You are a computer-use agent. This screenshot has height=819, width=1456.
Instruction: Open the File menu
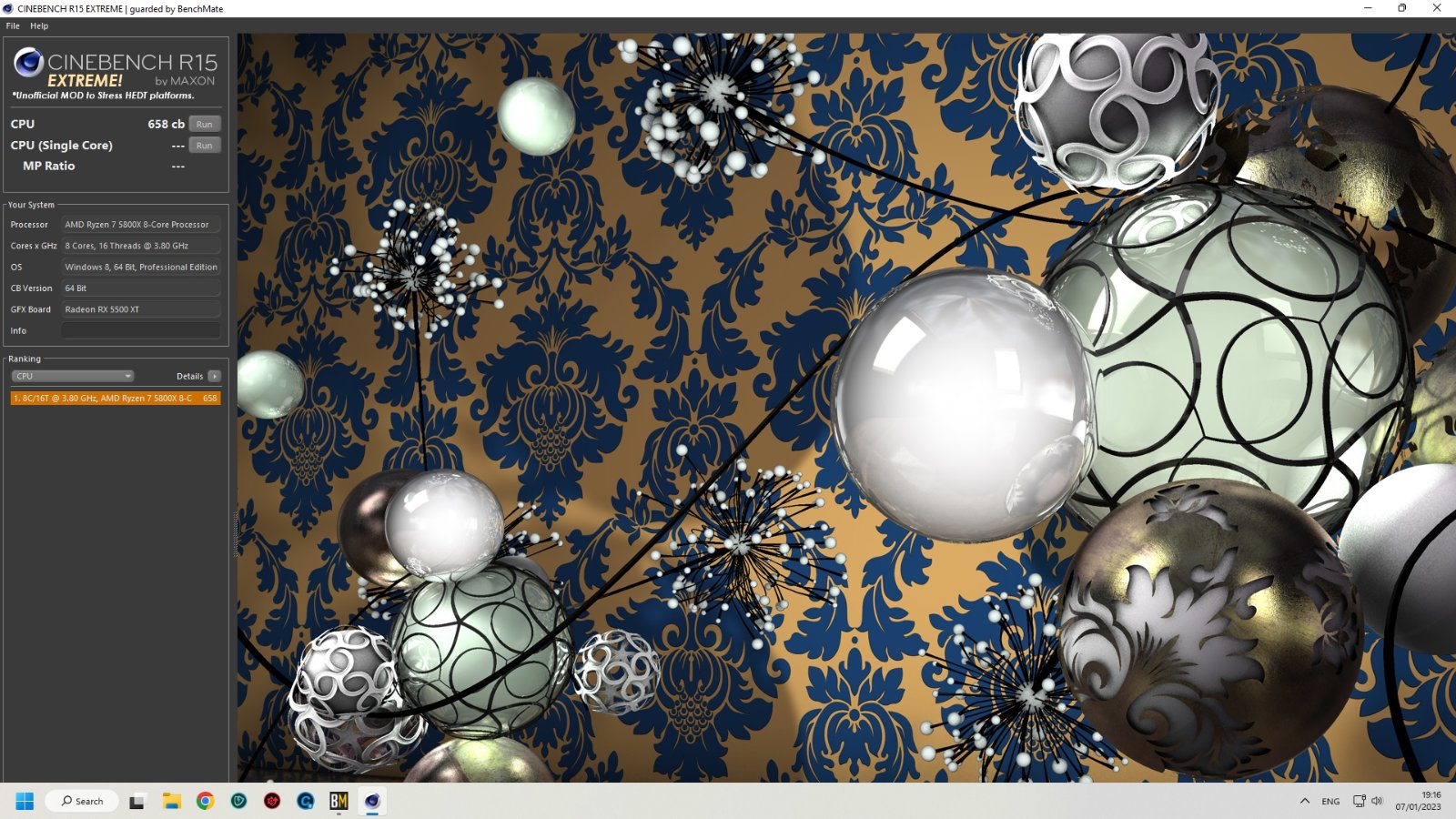tap(13, 25)
